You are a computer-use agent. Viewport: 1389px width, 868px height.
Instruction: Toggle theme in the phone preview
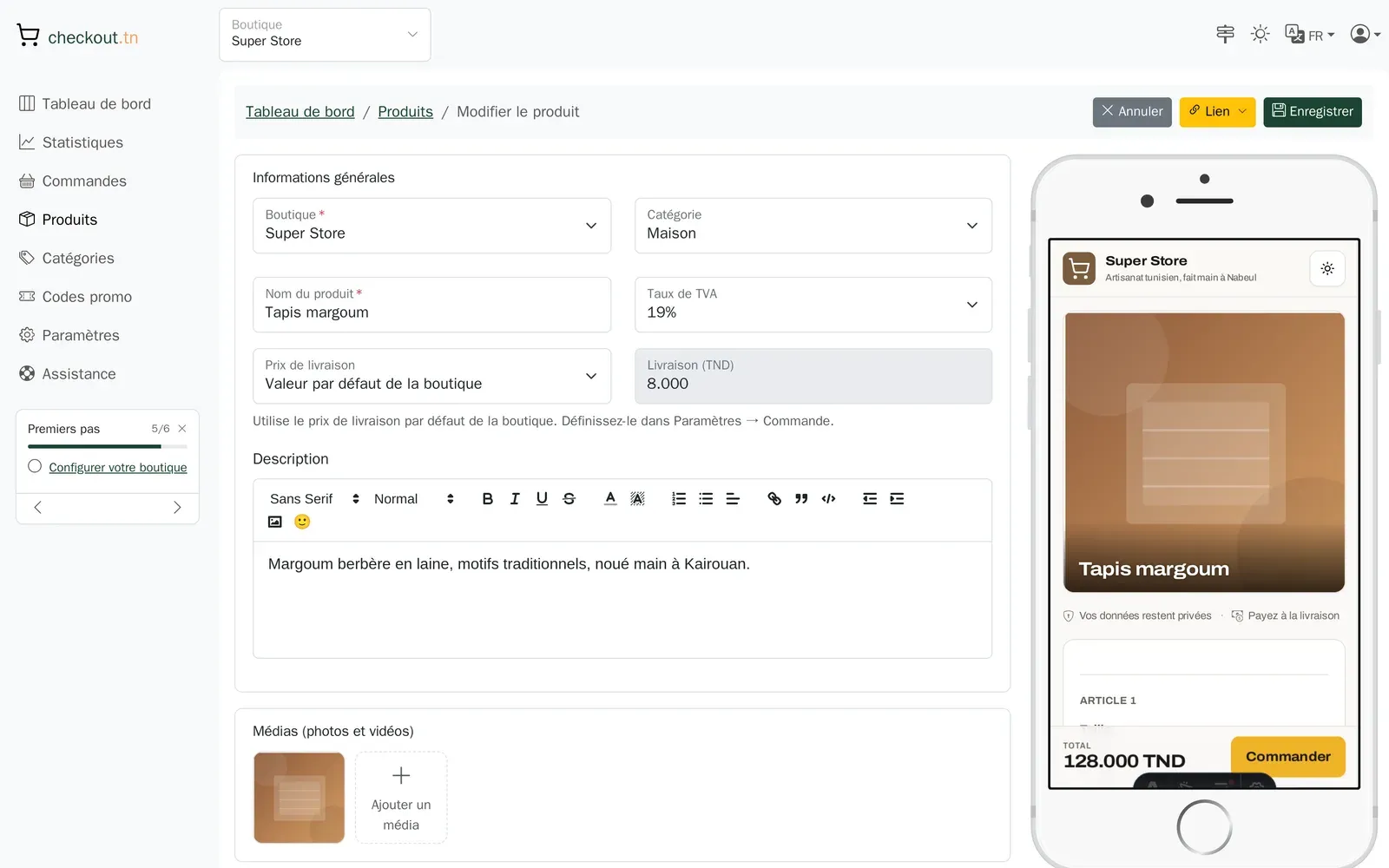click(x=1327, y=269)
